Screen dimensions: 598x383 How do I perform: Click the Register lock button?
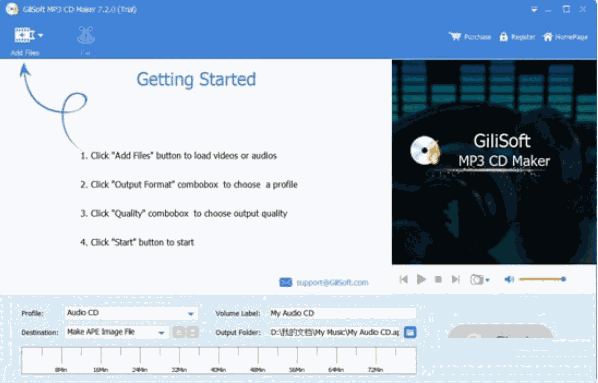point(518,37)
